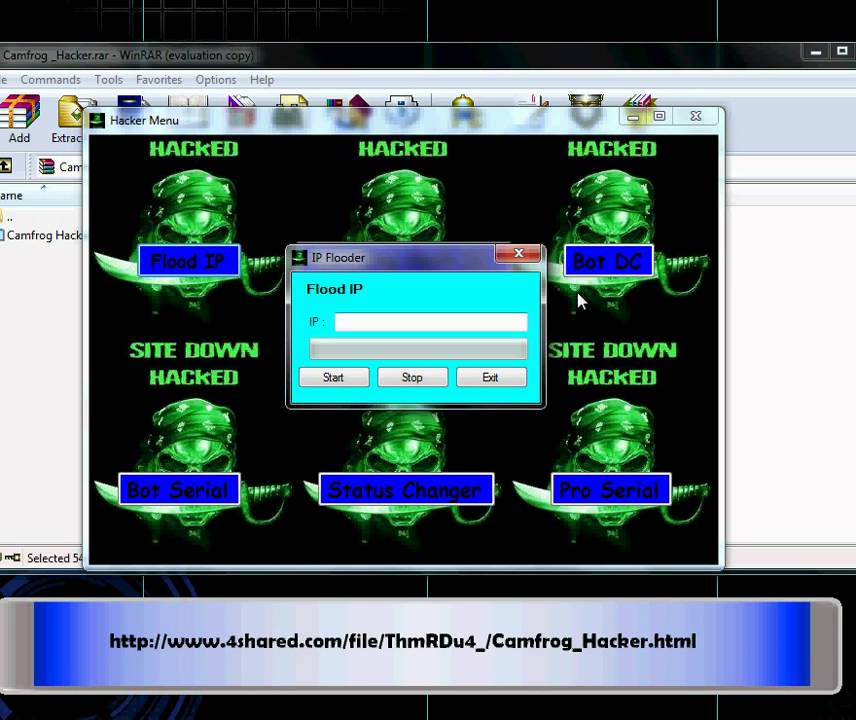The image size is (856, 720).
Task: Maximize the Hacker Menu window
Action: click(x=659, y=116)
